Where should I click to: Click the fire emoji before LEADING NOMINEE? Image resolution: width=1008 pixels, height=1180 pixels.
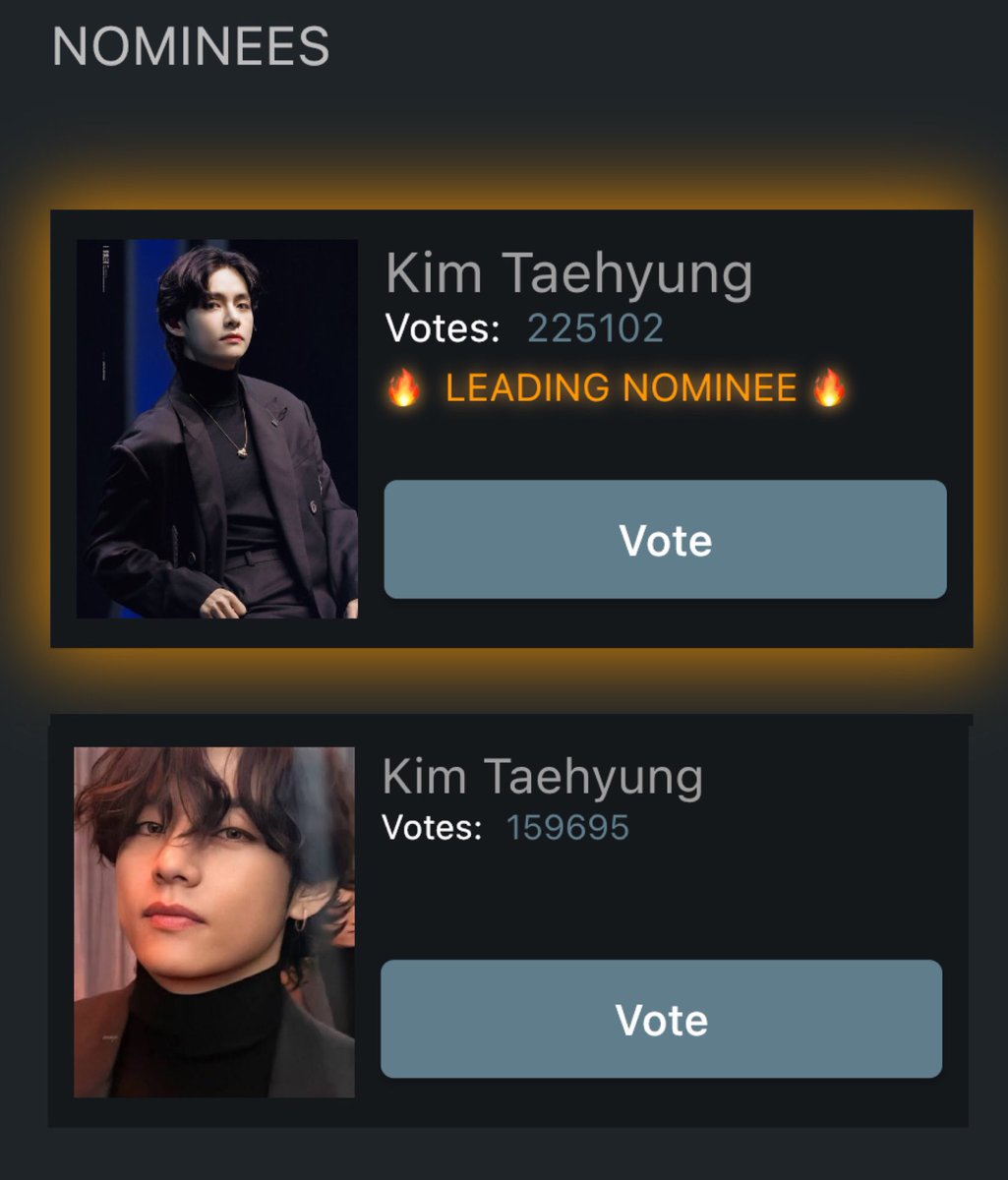[x=403, y=388]
